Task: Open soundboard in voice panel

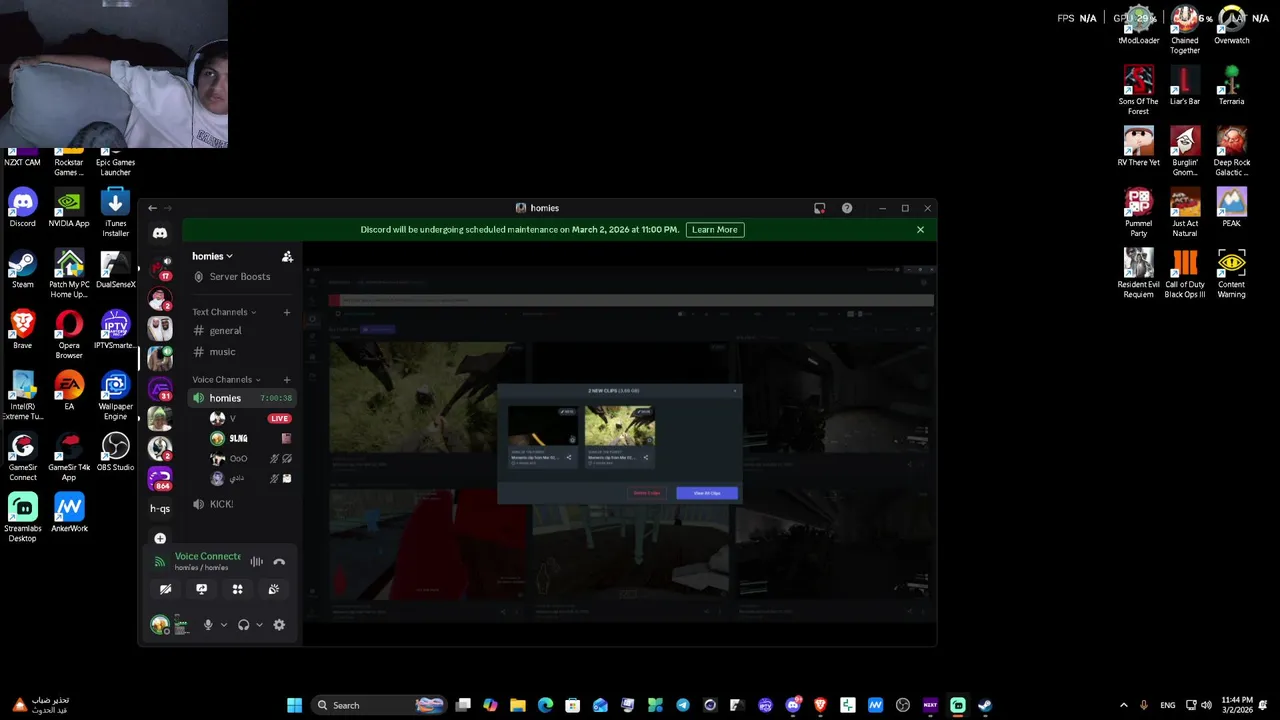Action: 273,589
